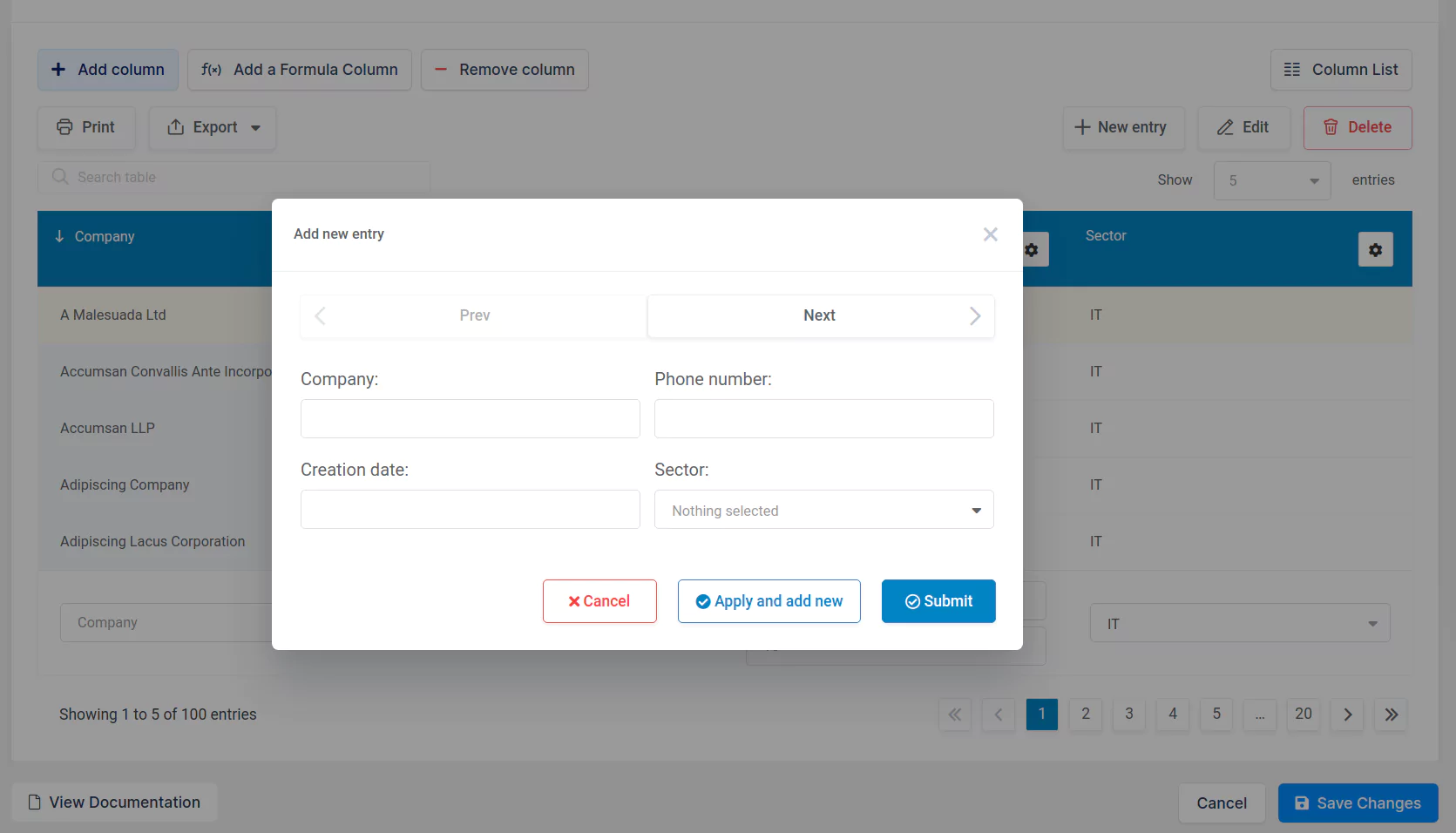Click the Creation date input field
This screenshot has width=1456, height=833.
point(471,509)
